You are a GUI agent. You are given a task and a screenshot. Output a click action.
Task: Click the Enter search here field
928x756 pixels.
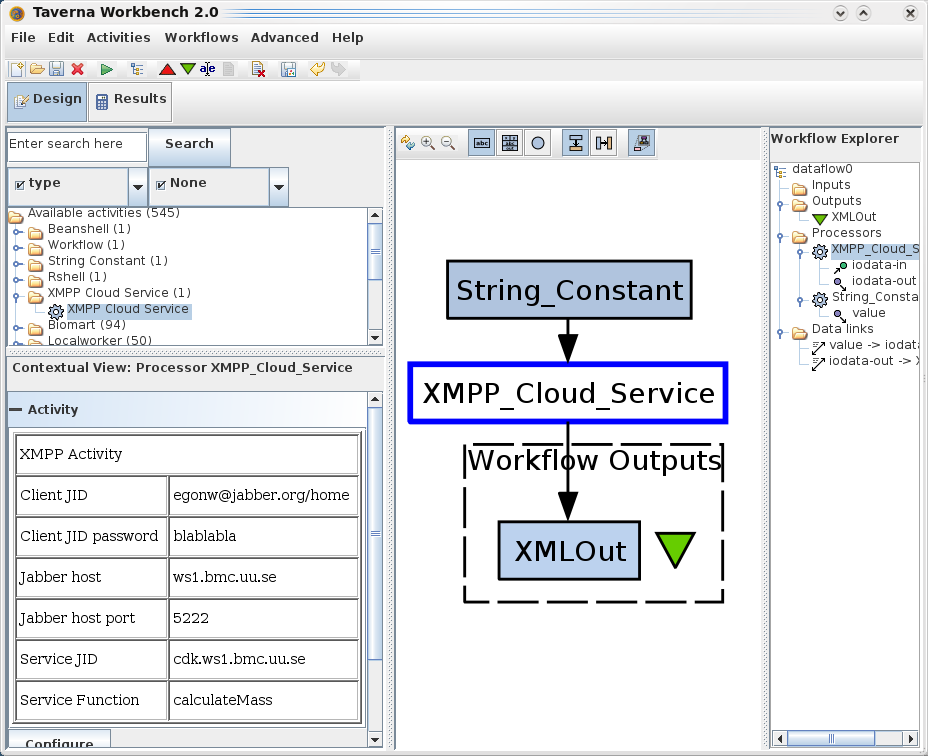77,144
